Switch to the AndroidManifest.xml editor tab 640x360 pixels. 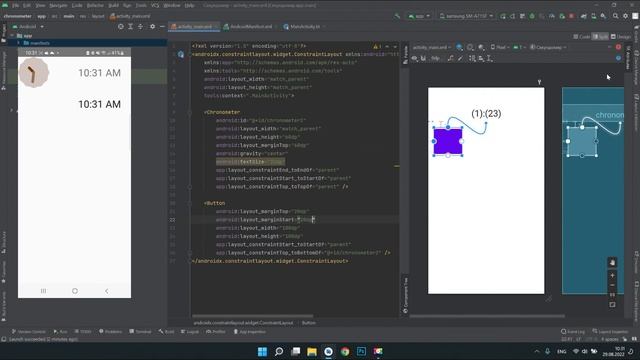250,27
